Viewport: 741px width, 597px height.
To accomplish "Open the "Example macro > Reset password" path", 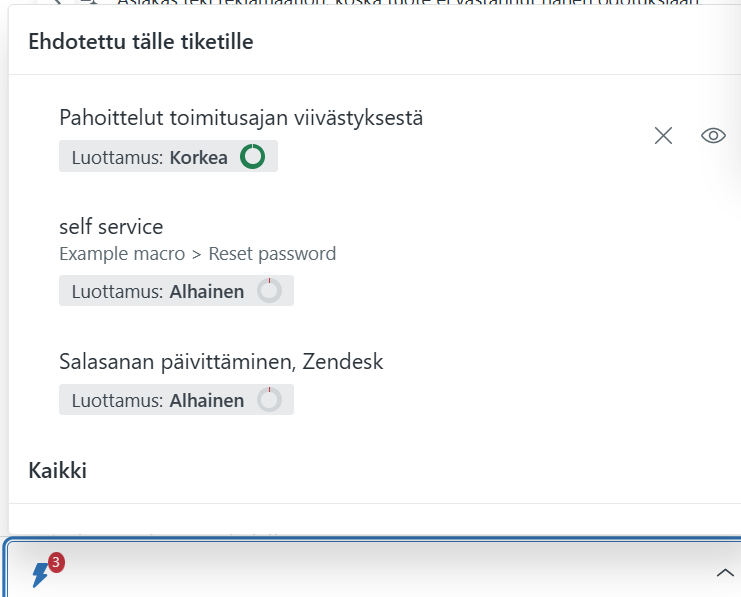I will [x=197, y=254].
